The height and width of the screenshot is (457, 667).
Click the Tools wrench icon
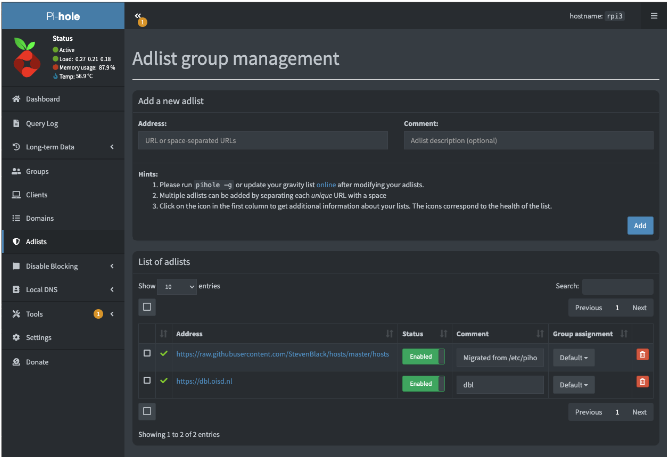pyautogui.click(x=16, y=314)
